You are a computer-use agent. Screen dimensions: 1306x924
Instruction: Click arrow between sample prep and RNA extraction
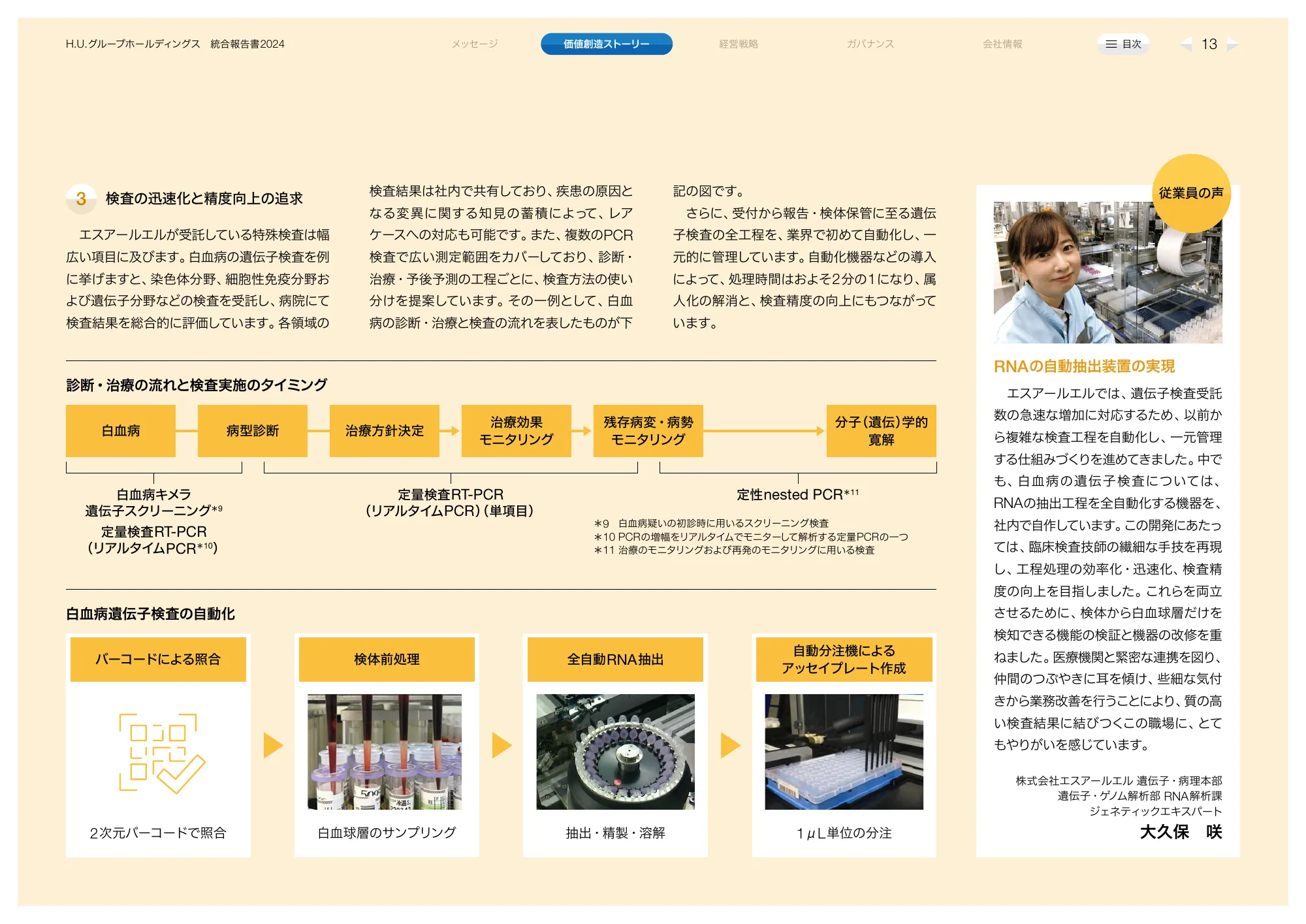[501, 745]
